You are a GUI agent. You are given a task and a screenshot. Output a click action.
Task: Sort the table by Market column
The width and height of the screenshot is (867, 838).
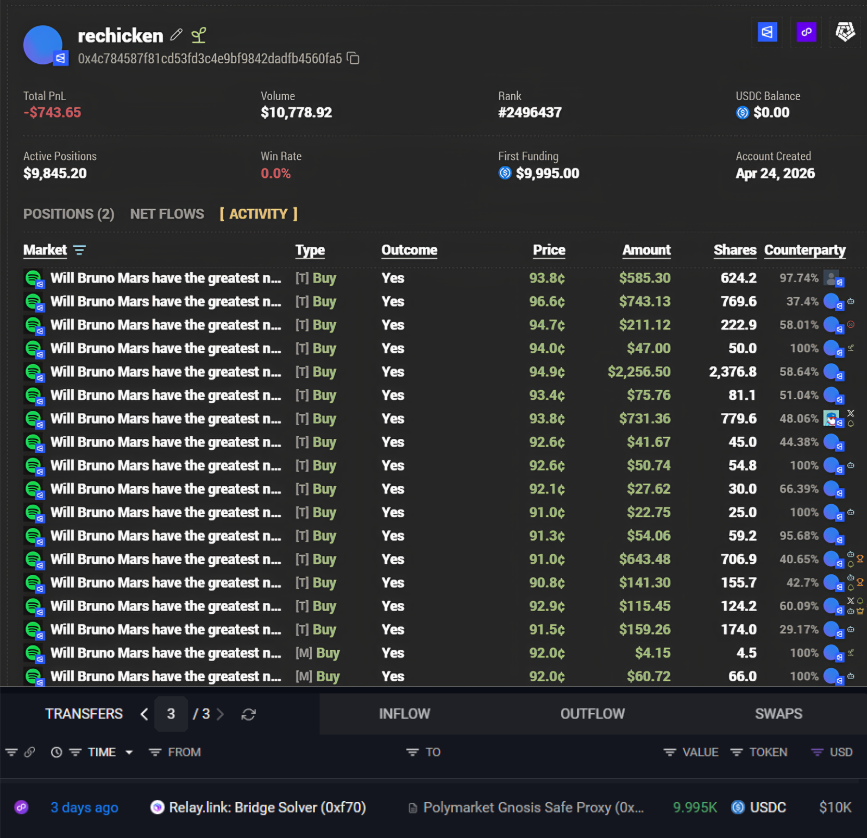tap(45, 250)
